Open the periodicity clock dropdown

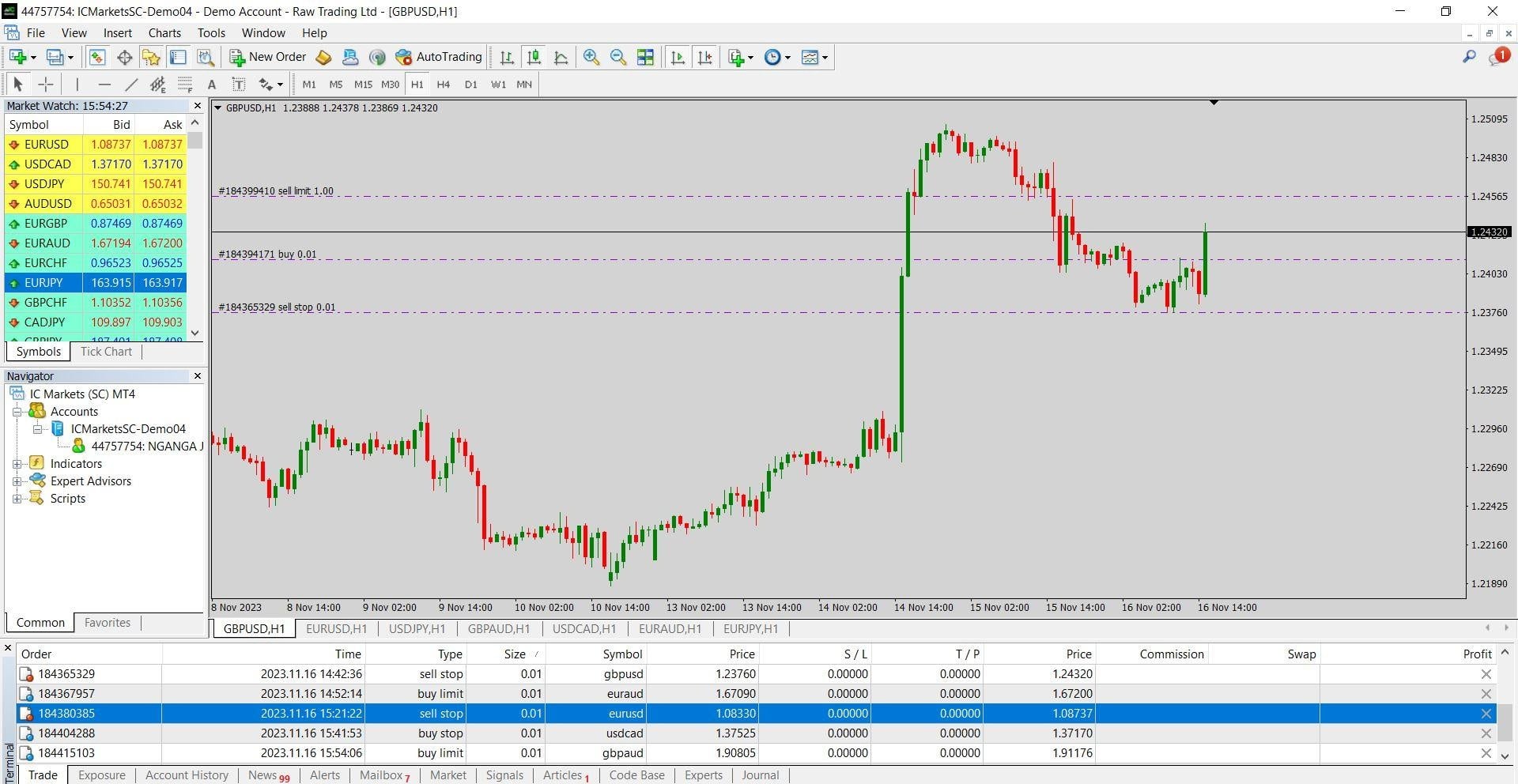778,57
